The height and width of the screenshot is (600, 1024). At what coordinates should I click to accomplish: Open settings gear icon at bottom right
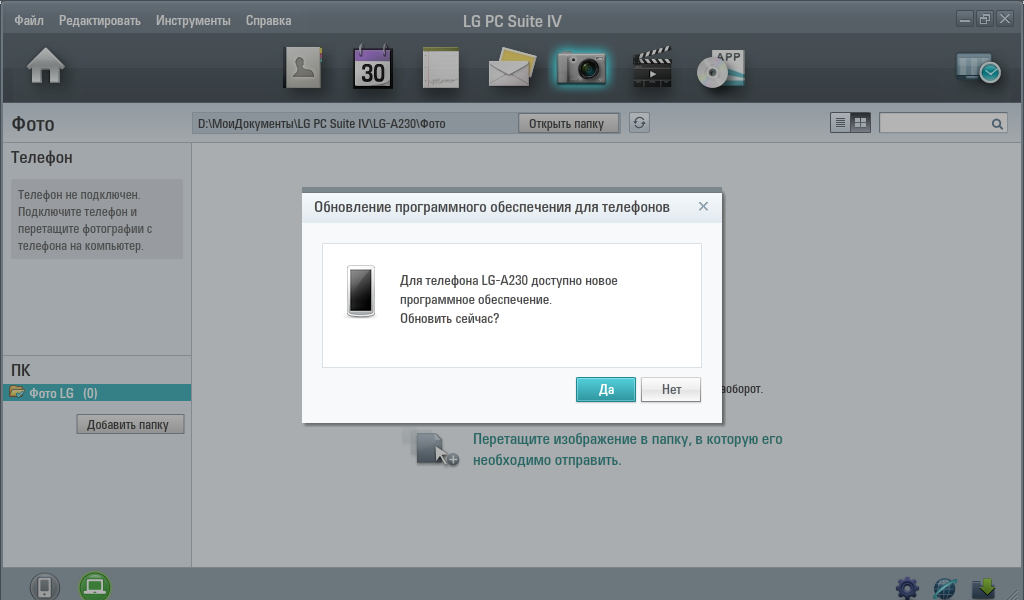click(907, 588)
